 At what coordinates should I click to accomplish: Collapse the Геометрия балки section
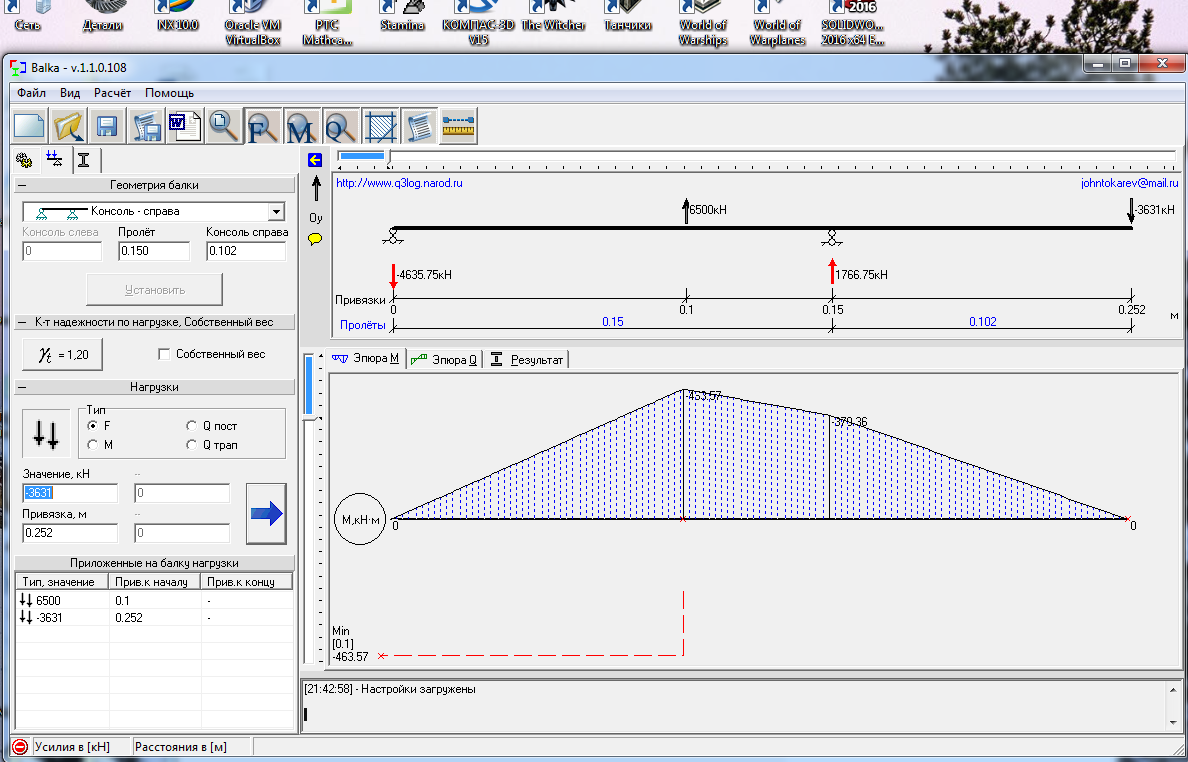coord(21,185)
